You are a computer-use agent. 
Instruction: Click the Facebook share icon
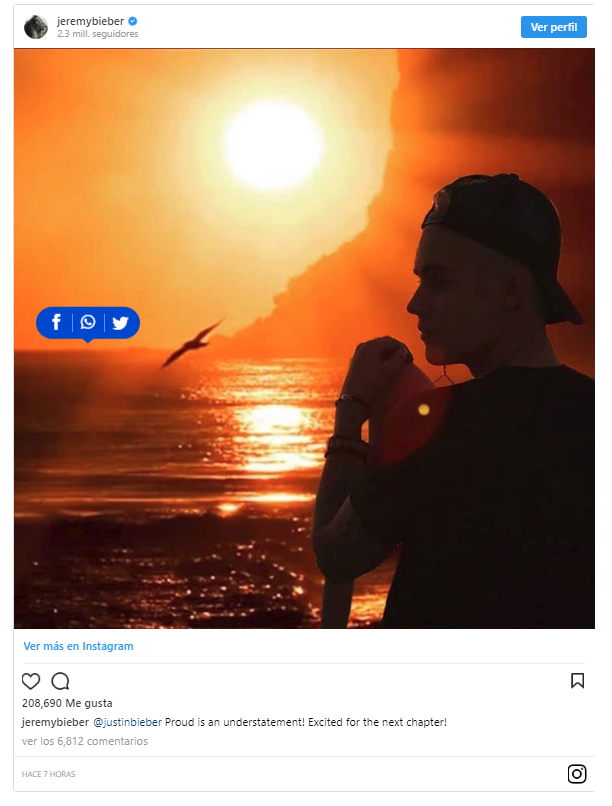[56, 322]
